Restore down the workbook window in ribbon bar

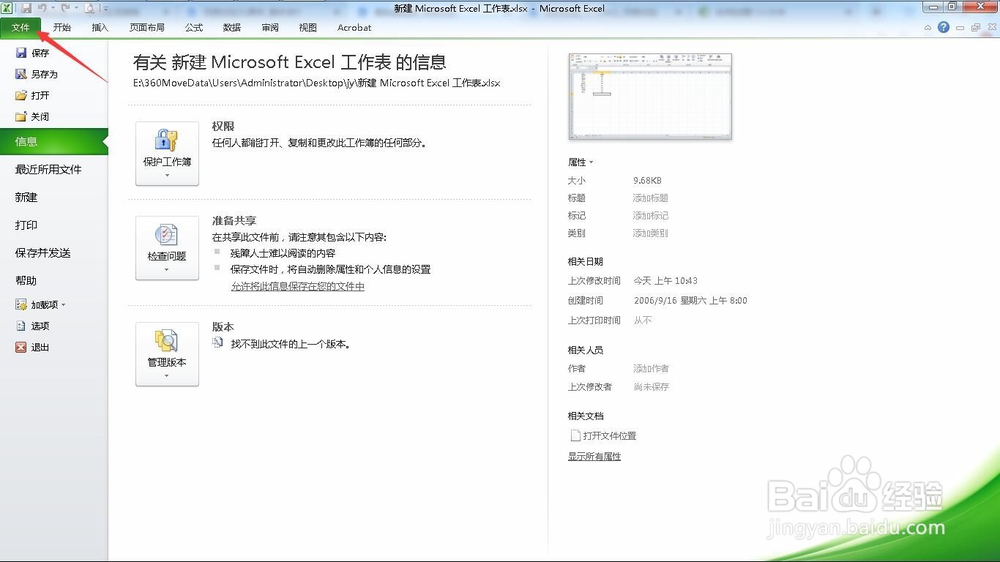pos(976,27)
